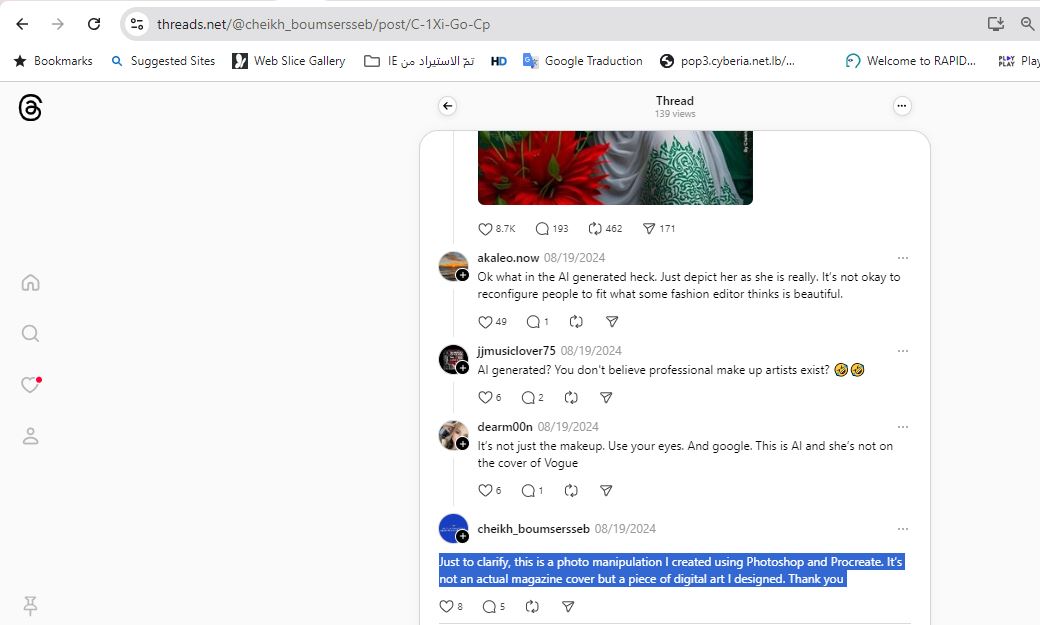The height and width of the screenshot is (625, 1040).
Task: Open the Threads logo home page
Action: pyautogui.click(x=30, y=108)
